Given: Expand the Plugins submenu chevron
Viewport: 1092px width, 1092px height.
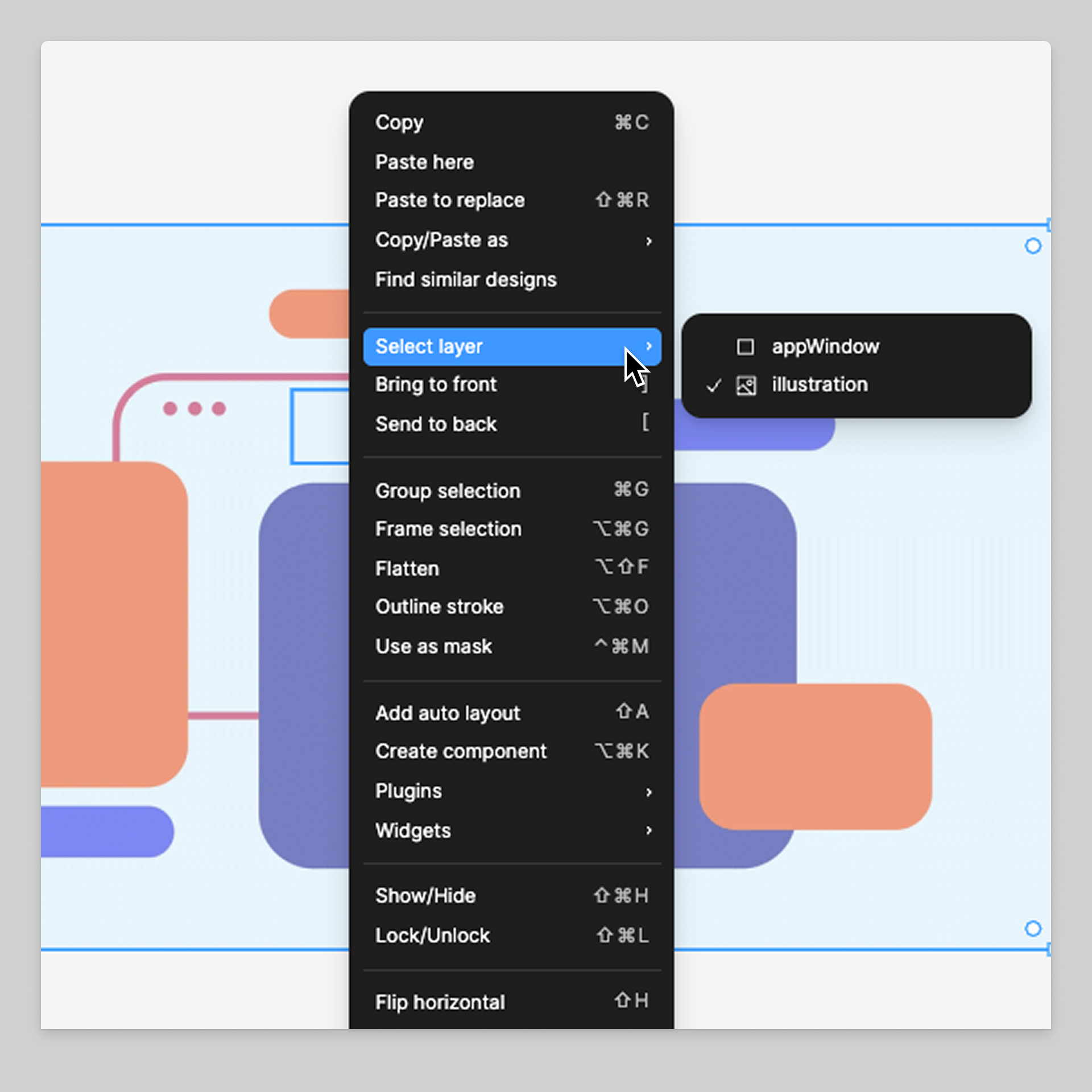Looking at the screenshot, I should 648,792.
